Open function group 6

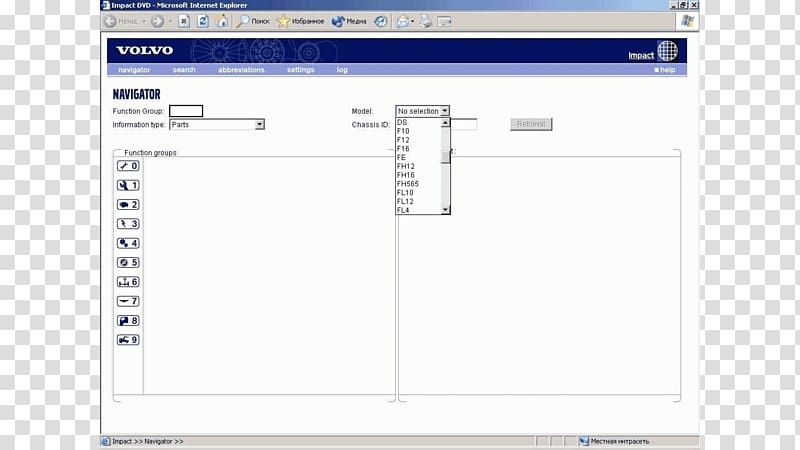coord(128,282)
